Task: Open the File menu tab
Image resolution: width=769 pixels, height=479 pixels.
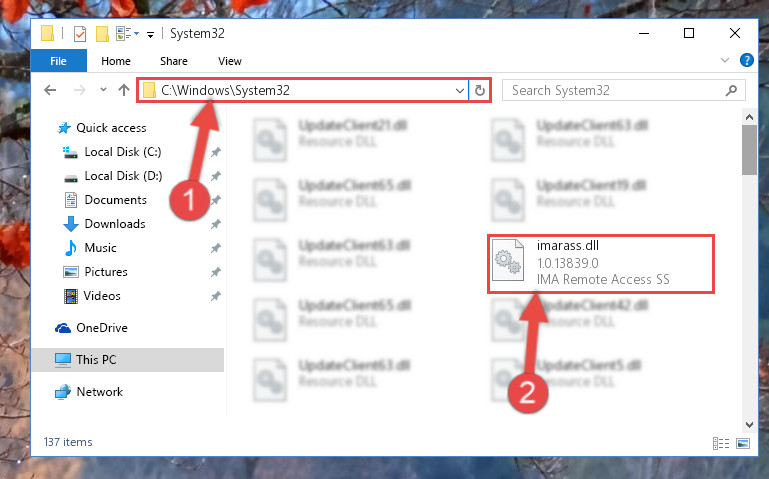Action: pos(58,61)
